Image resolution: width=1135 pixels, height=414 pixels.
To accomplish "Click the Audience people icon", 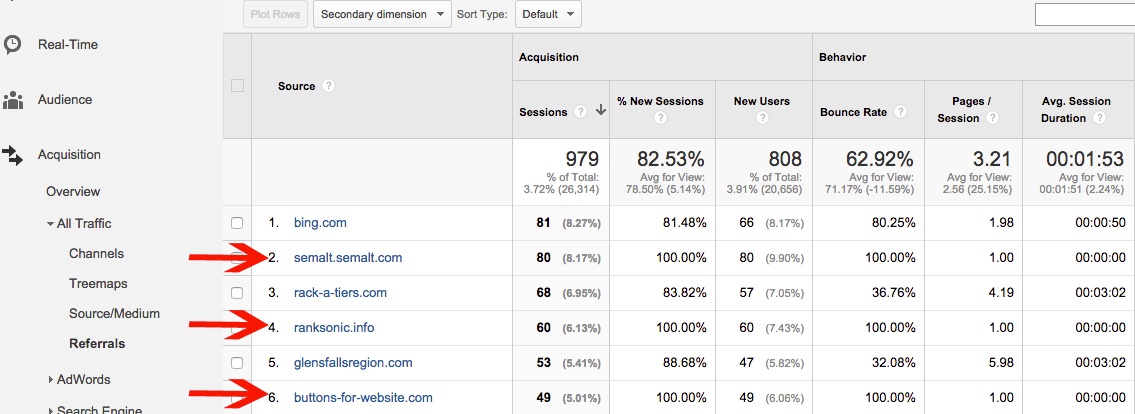I will pos(13,100).
